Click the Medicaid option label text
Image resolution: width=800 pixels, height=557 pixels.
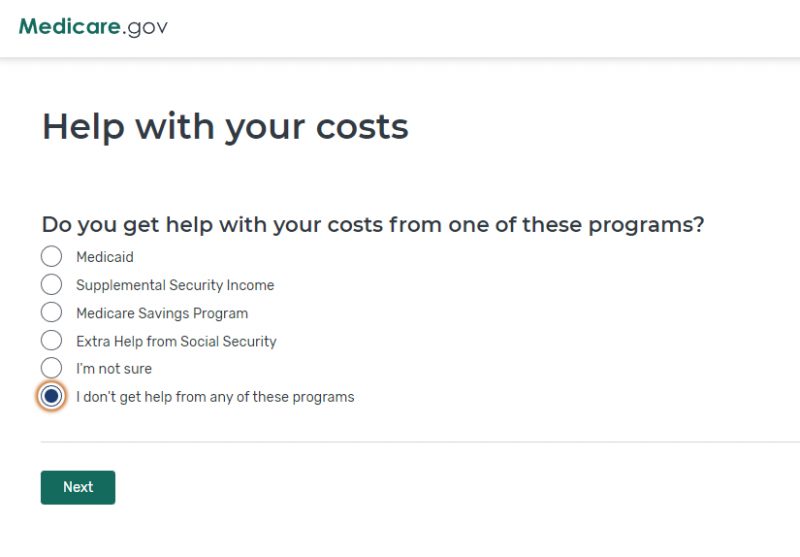(105, 257)
